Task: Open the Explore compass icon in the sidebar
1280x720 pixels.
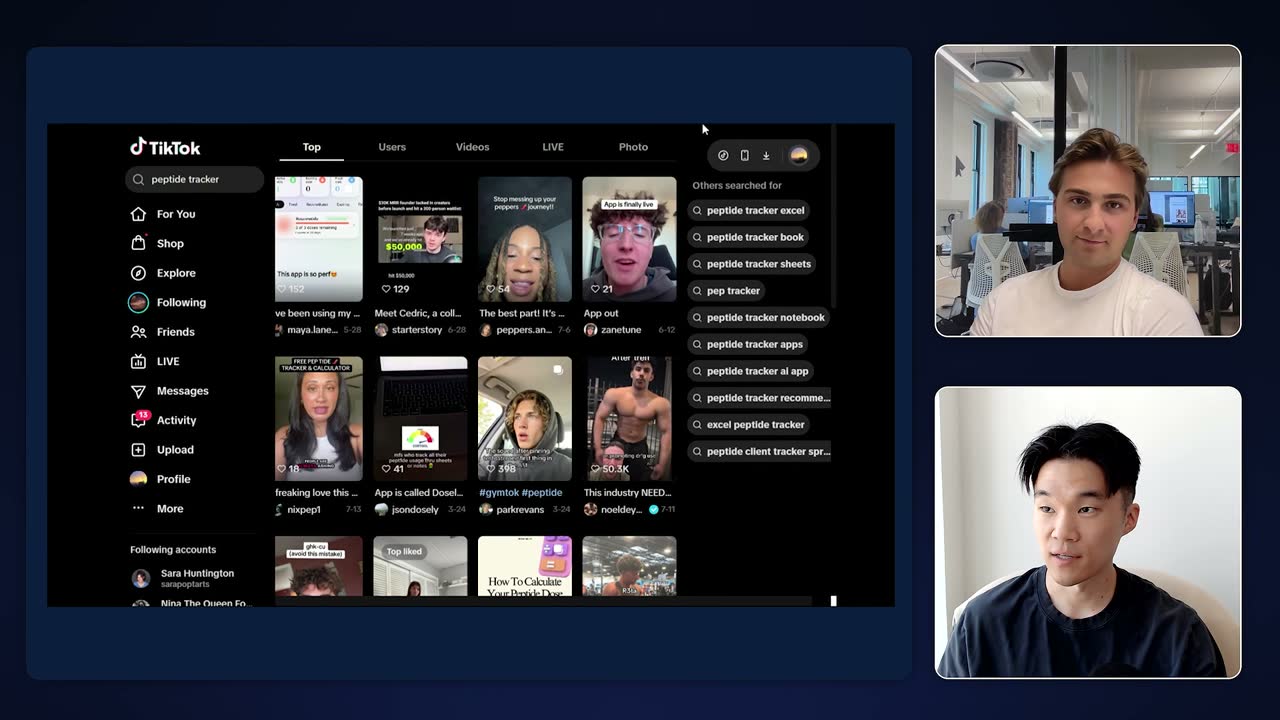Action: [x=138, y=273]
